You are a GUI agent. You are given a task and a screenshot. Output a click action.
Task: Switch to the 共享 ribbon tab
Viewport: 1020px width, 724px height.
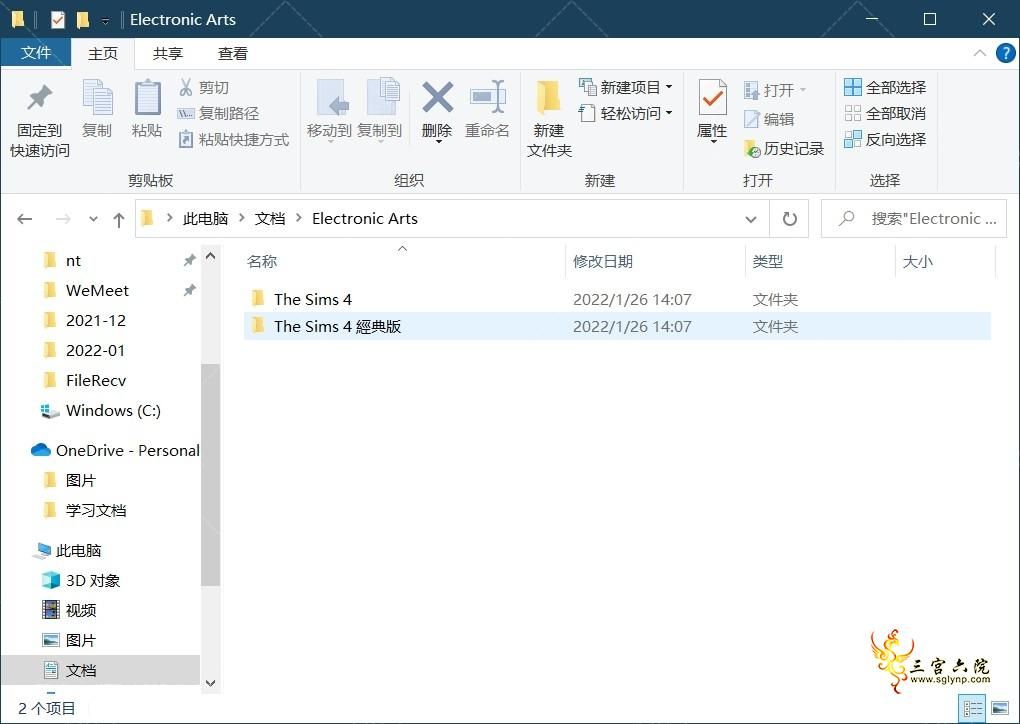[167, 54]
